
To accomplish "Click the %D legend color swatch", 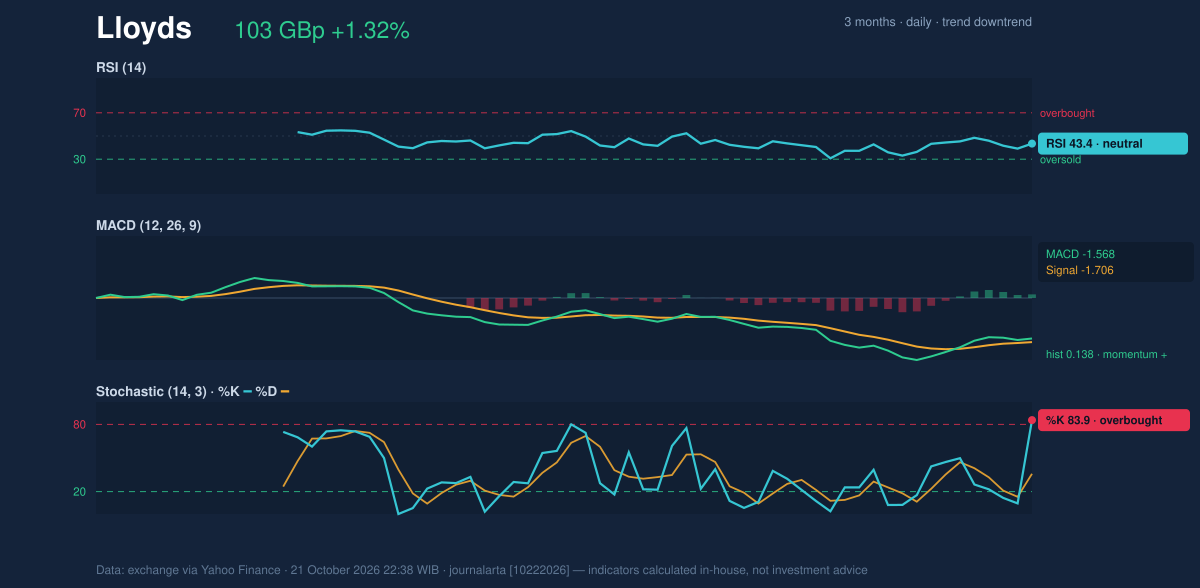I will [x=284, y=392].
